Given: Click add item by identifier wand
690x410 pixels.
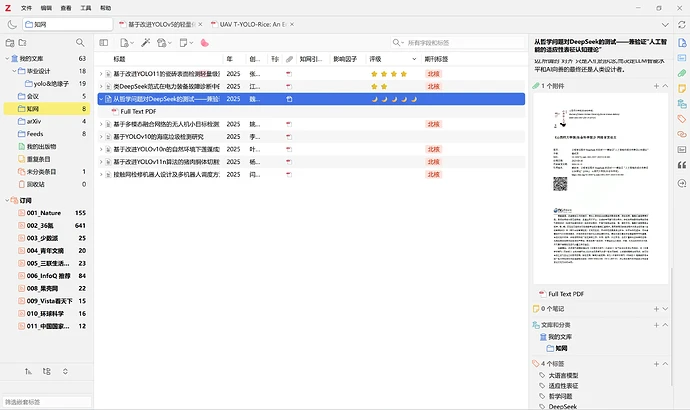Looking at the screenshot, I should [x=146, y=43].
